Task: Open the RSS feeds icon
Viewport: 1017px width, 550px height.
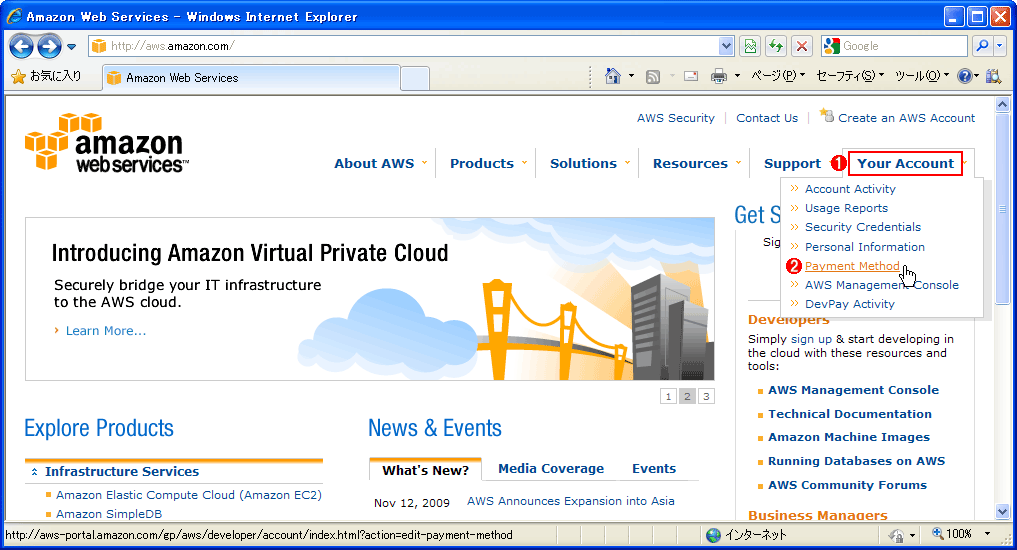Action: (653, 77)
